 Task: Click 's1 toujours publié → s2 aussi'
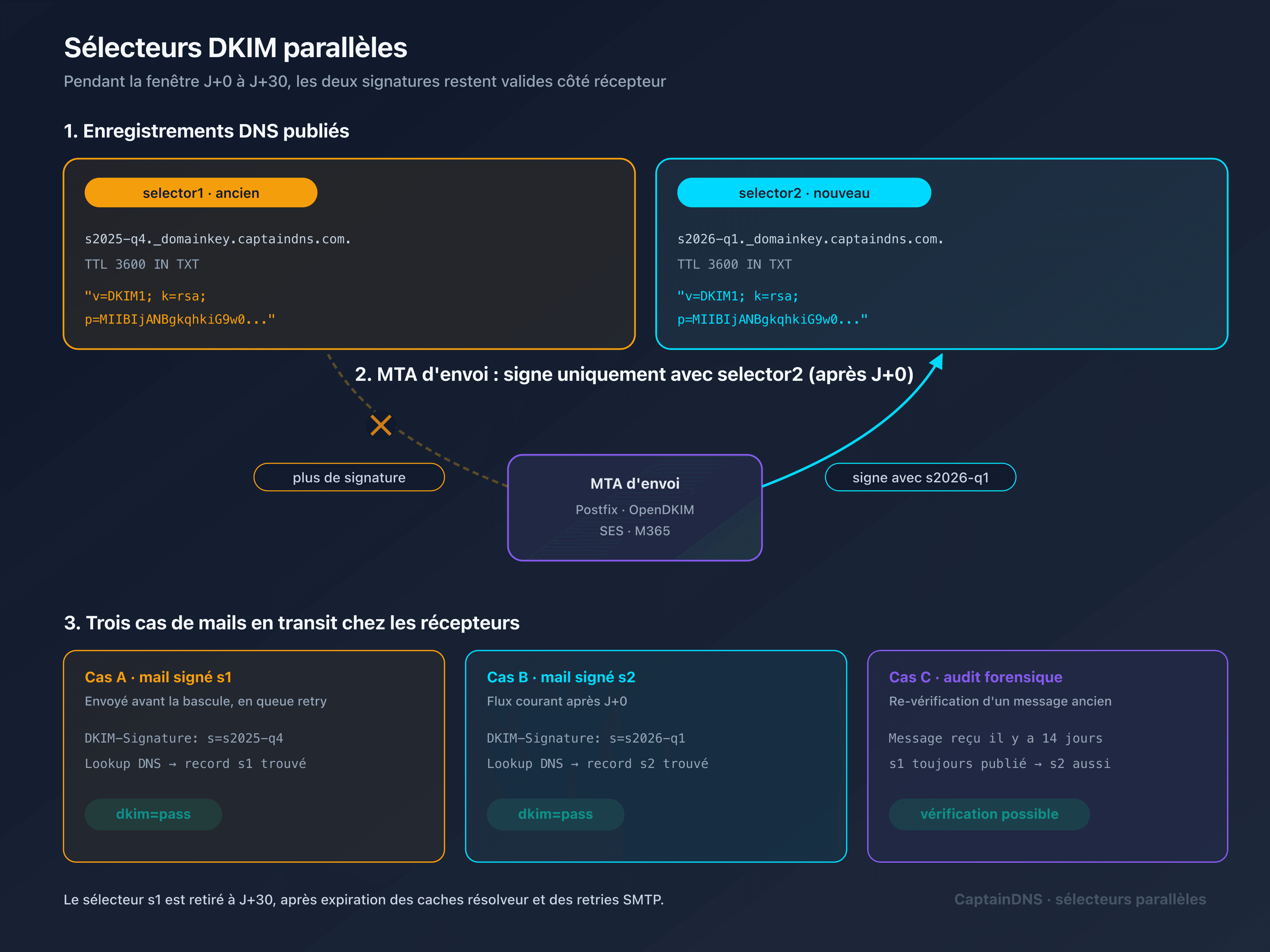tap(999, 764)
